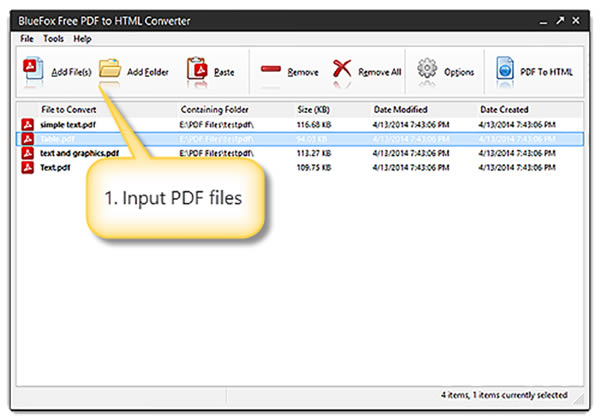
Task: Open the Tools menu
Action: click(x=53, y=39)
